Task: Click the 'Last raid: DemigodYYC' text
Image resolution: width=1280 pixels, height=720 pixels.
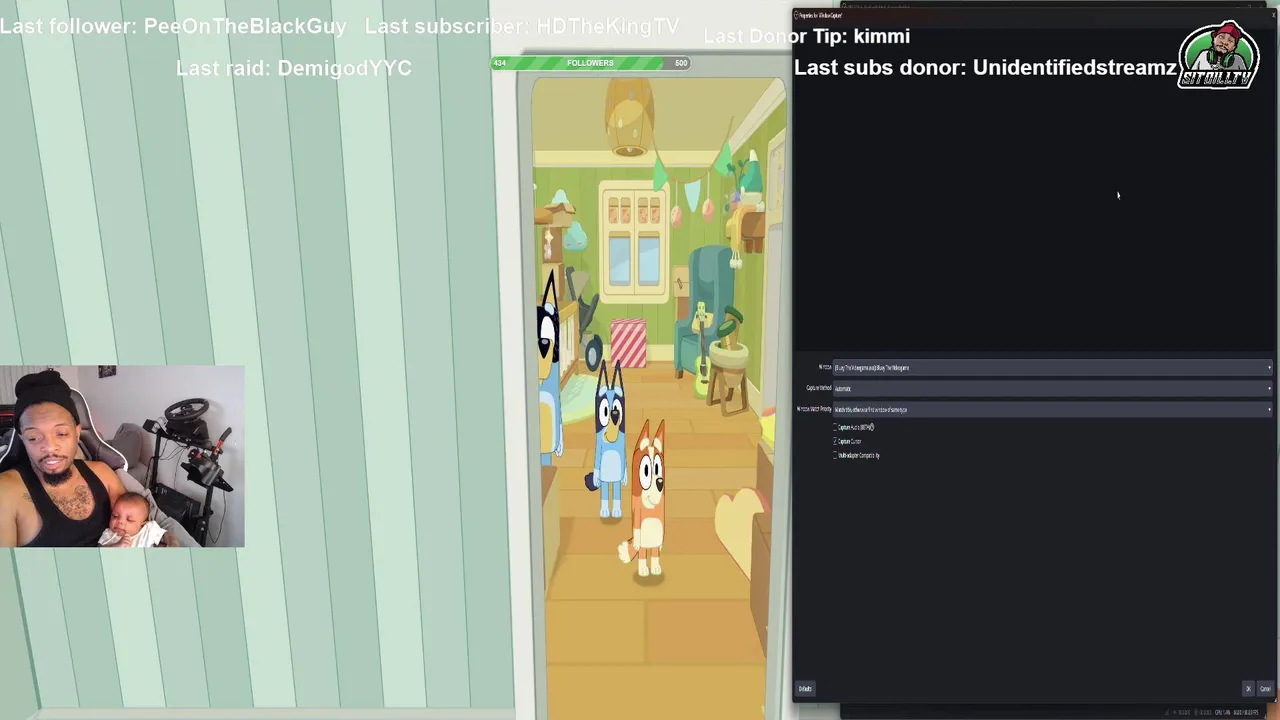Action: [x=294, y=68]
